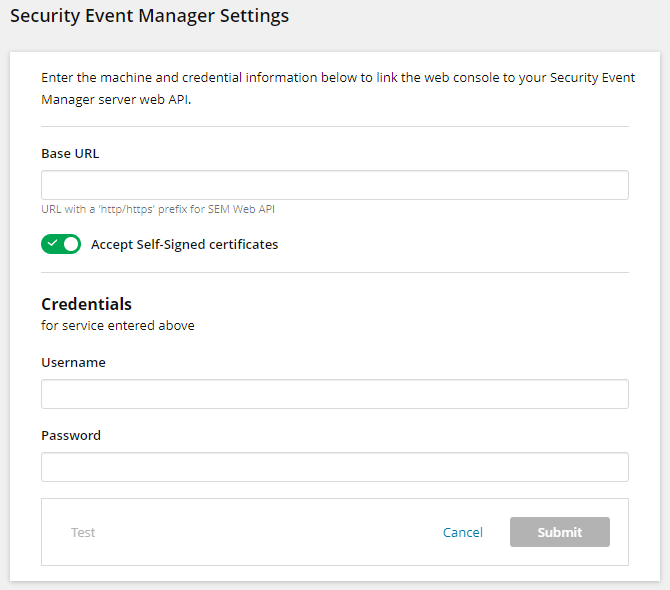Image resolution: width=670 pixels, height=590 pixels.
Task: Click the 'http/https' prefix hint text
Action: click(158, 209)
